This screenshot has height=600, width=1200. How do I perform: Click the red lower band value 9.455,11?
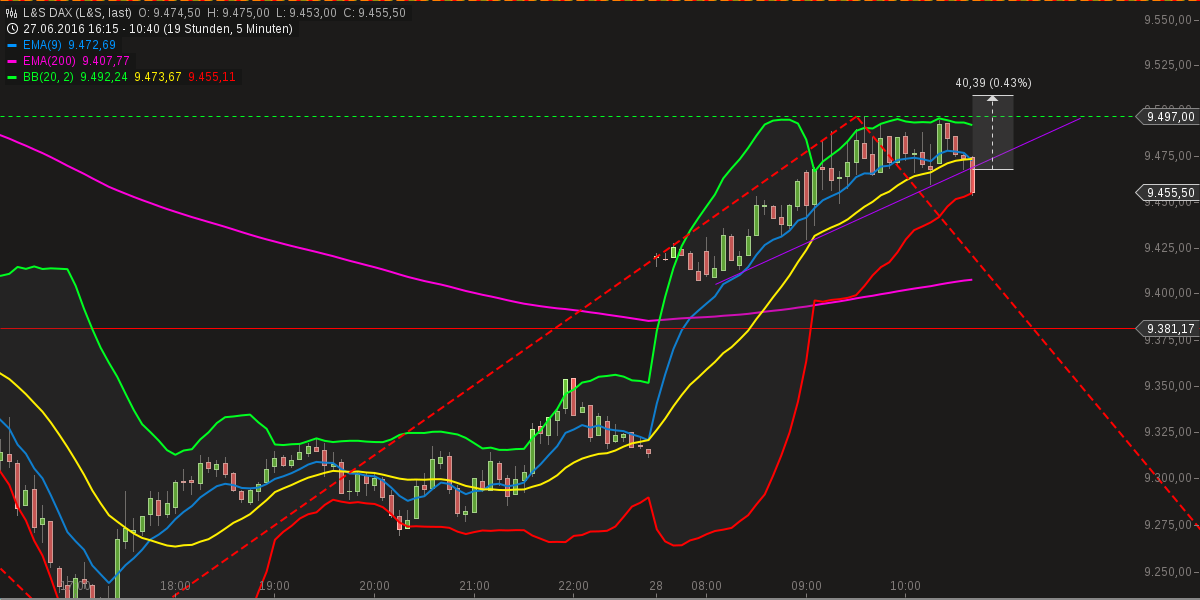click(x=212, y=77)
